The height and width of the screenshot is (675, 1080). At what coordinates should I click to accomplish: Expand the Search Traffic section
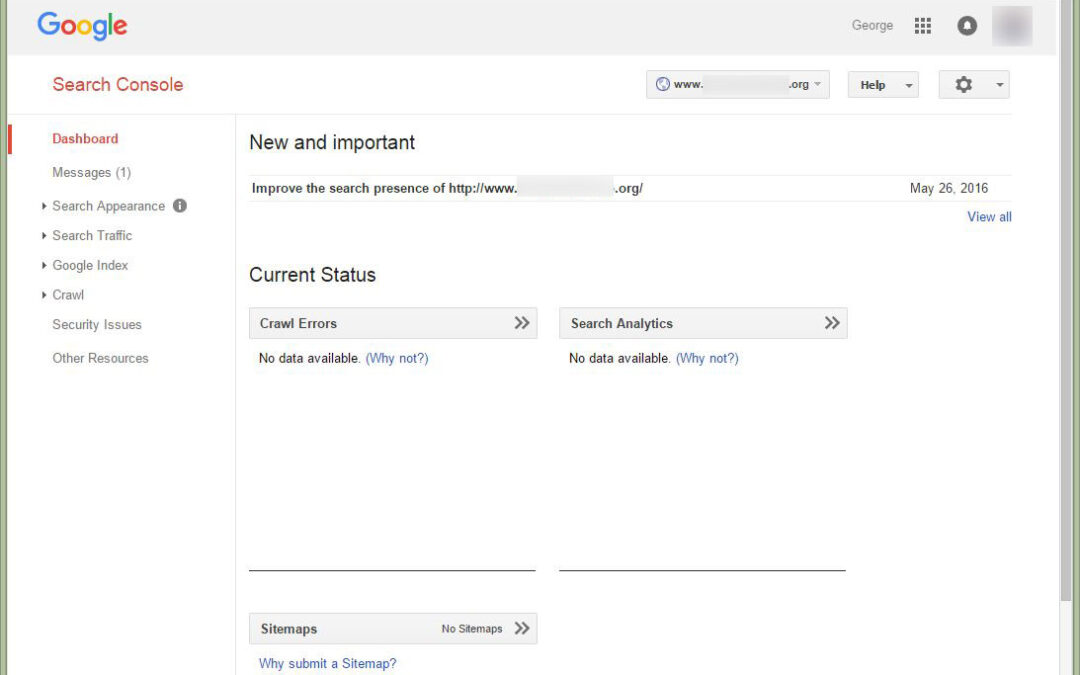coord(44,236)
